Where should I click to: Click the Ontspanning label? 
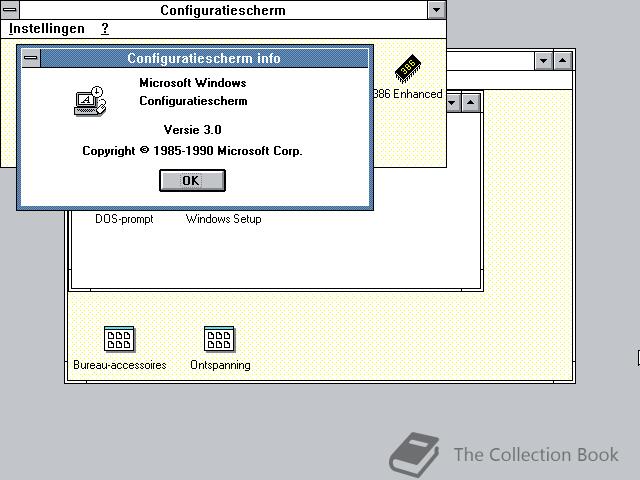[x=220, y=365]
